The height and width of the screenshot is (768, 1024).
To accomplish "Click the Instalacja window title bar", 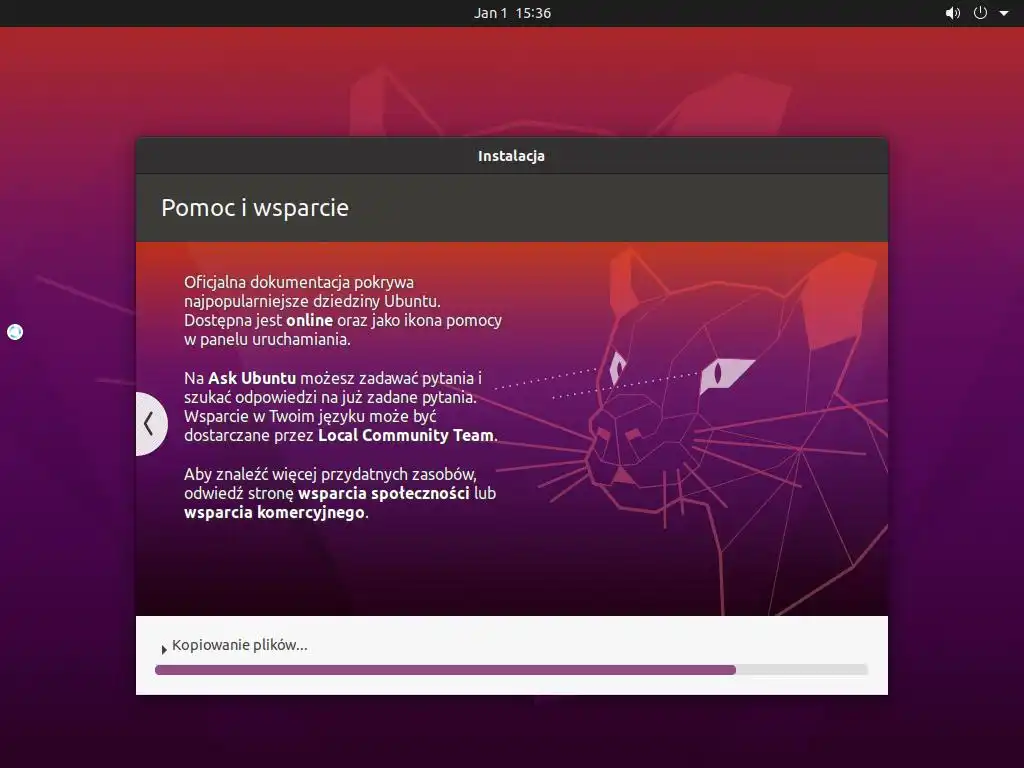I will [x=511, y=156].
